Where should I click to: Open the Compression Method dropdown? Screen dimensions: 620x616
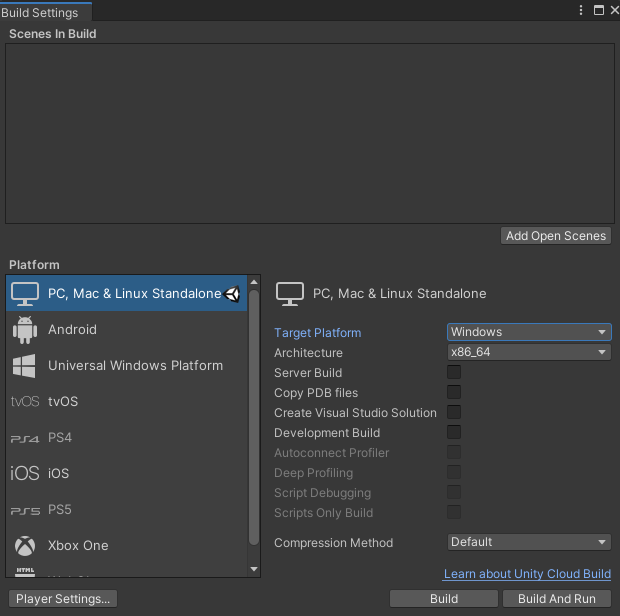(529, 542)
